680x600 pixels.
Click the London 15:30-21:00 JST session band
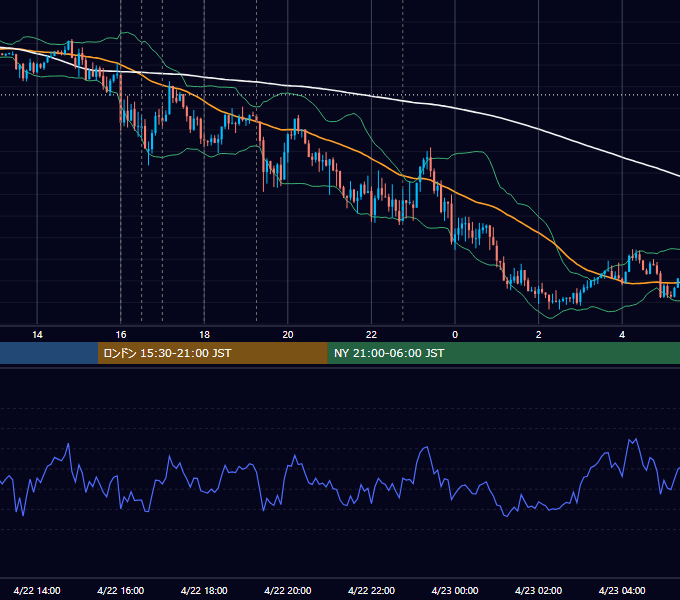click(x=212, y=353)
